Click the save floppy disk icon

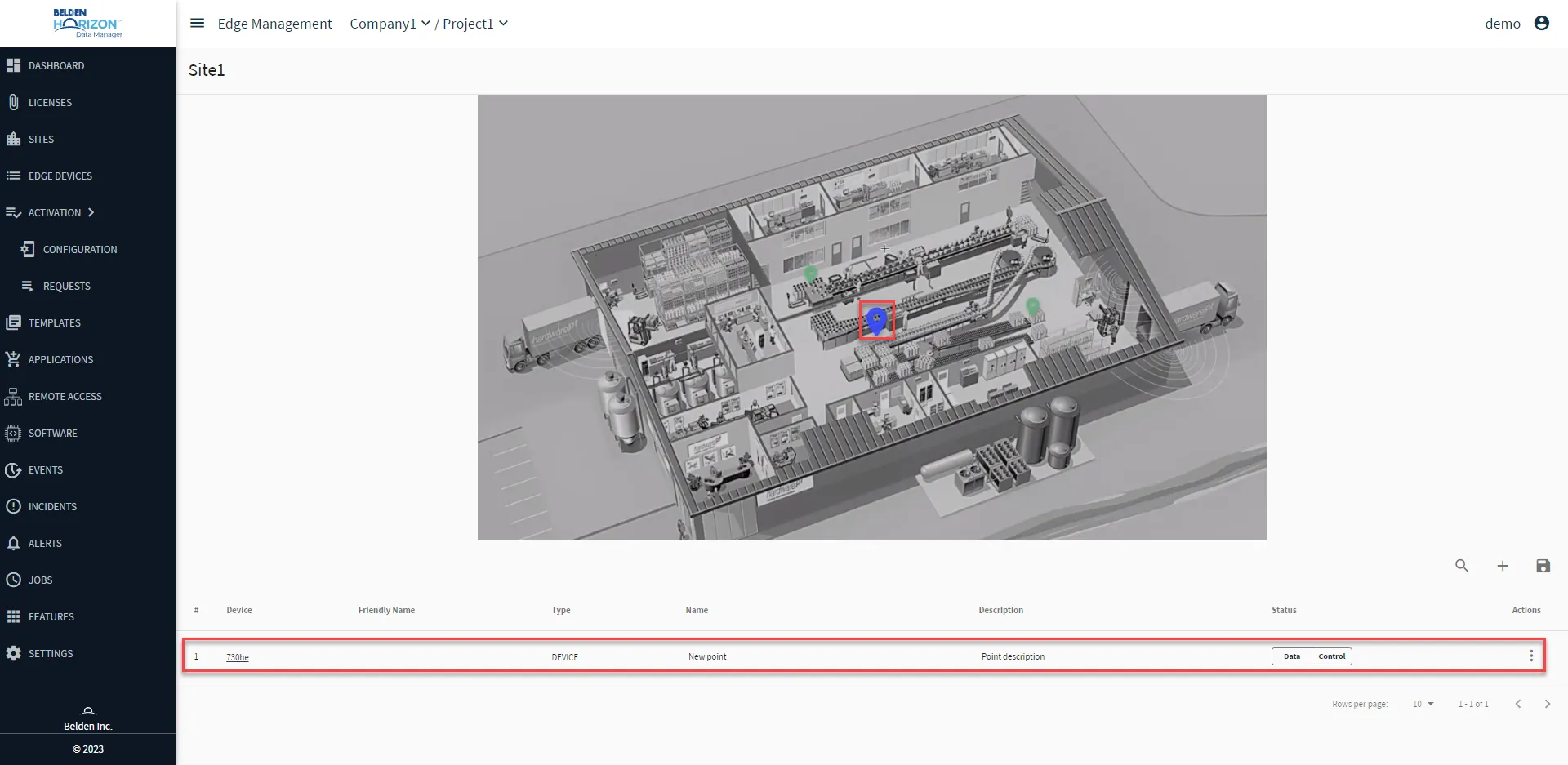point(1543,566)
